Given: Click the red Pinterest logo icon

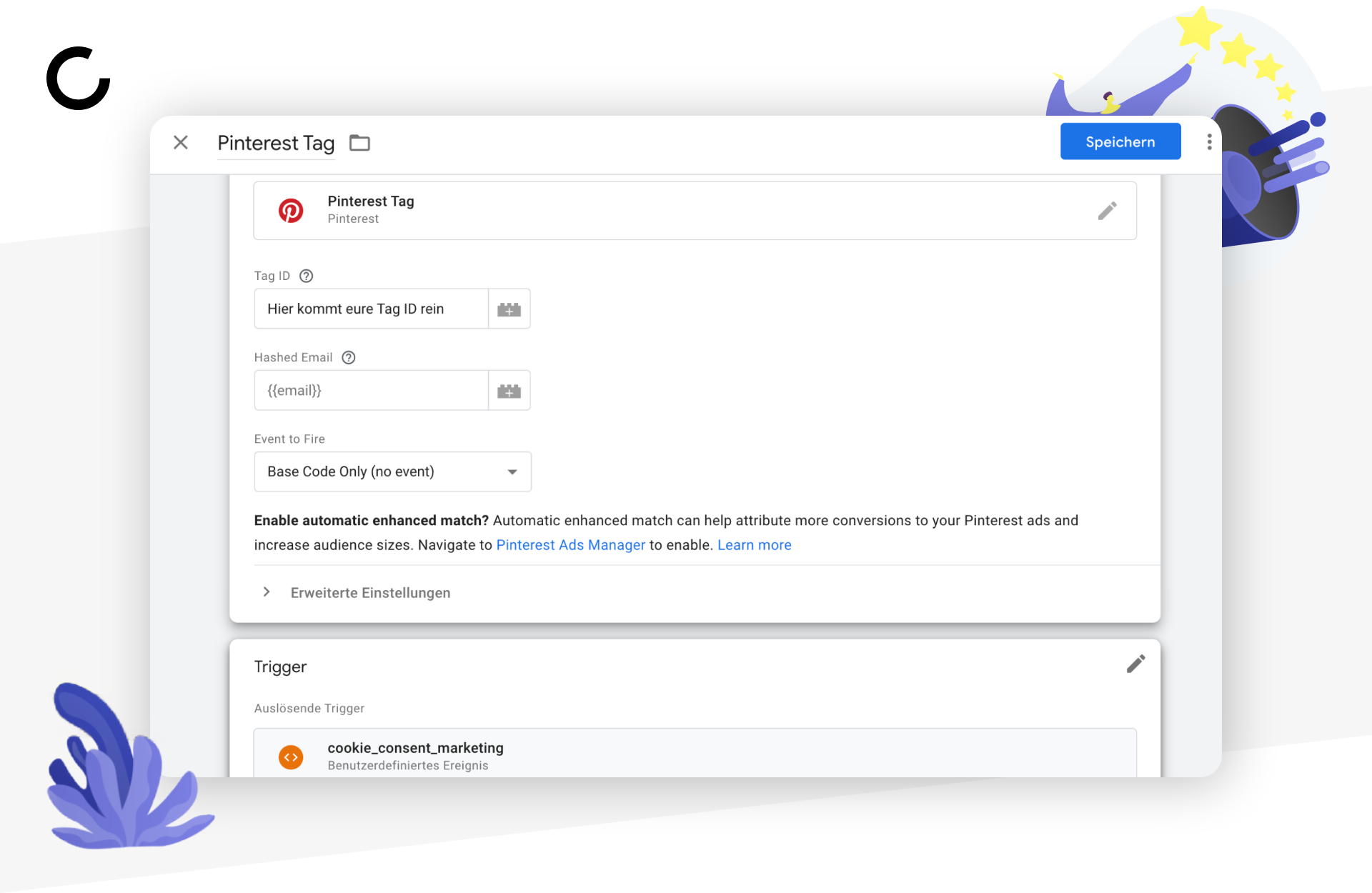Looking at the screenshot, I should 291,211.
